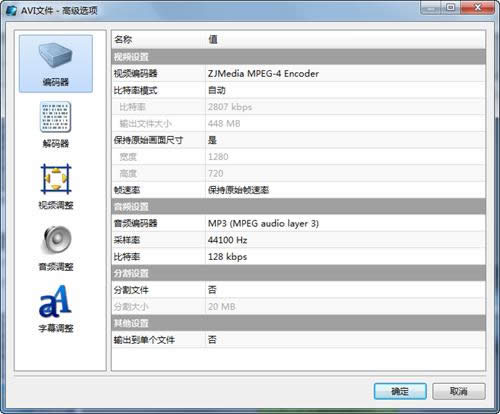Click the app icon in title bar
This screenshot has width=500, height=414.
coord(11,10)
